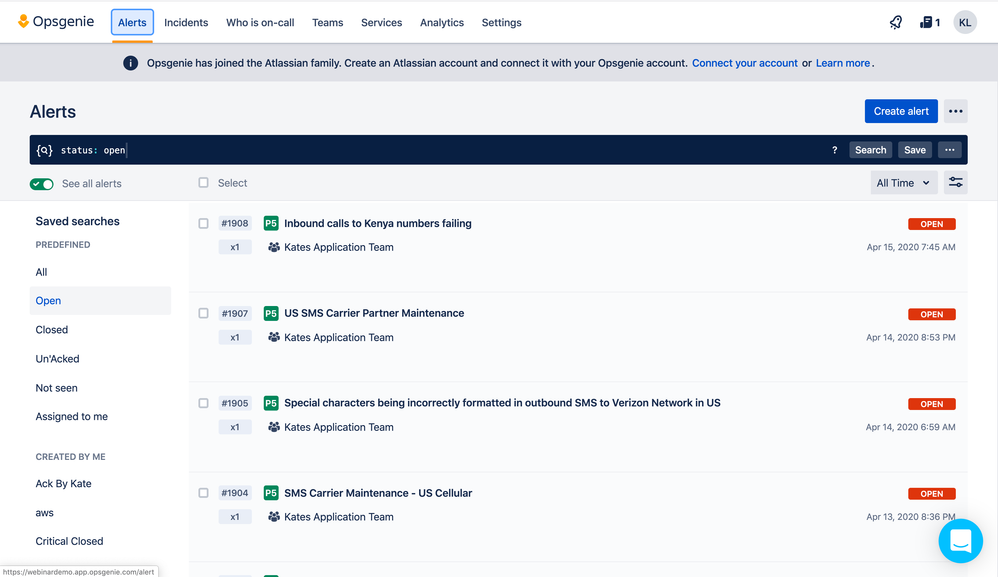Follow the Connect your account link

click(744, 62)
